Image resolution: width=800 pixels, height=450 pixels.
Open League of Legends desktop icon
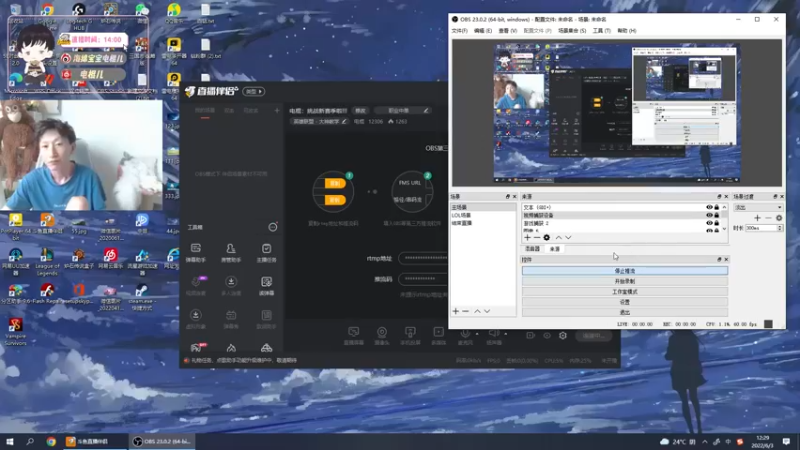pos(47,260)
